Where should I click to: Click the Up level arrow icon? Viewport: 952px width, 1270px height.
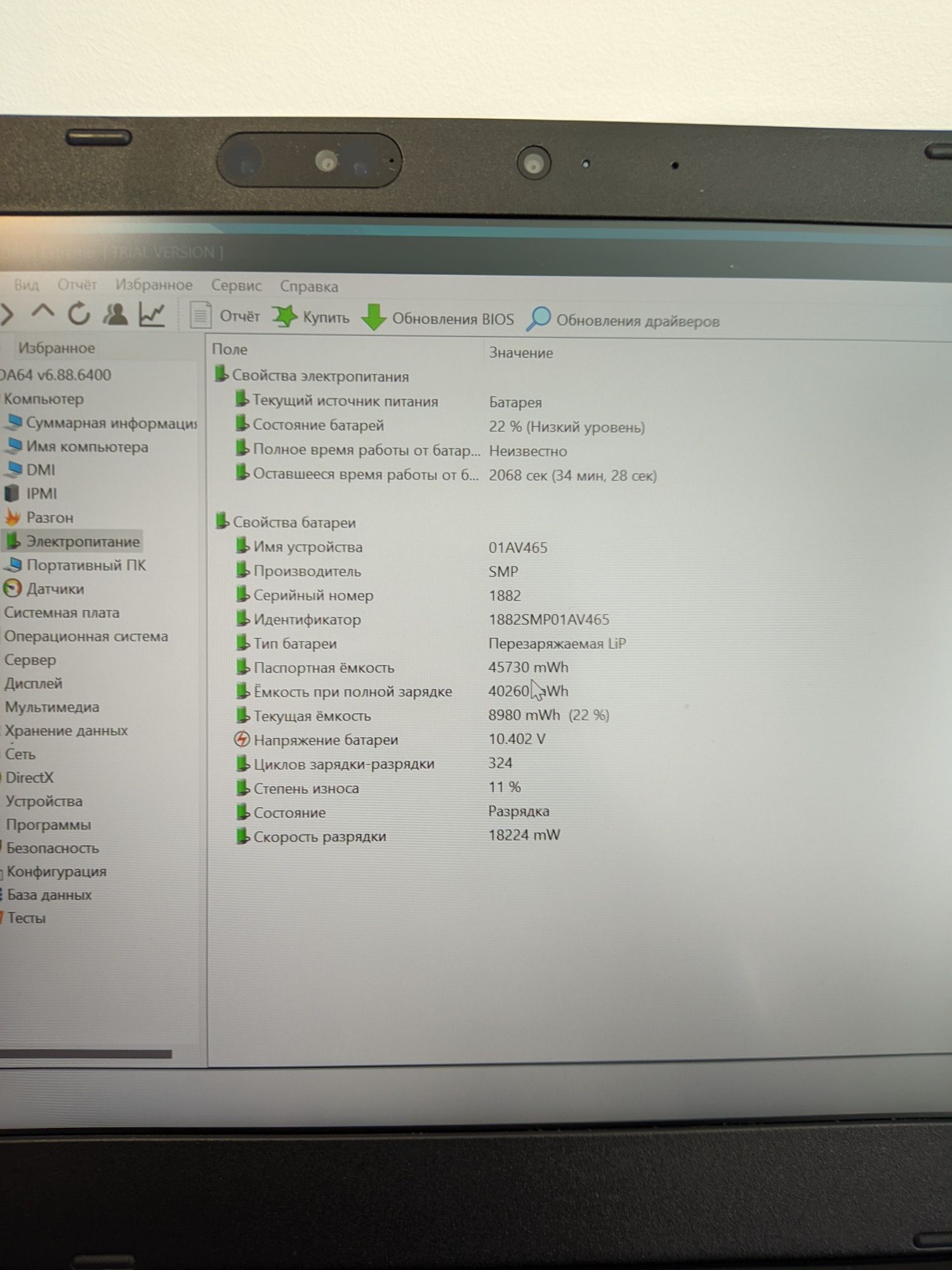pos(43,312)
